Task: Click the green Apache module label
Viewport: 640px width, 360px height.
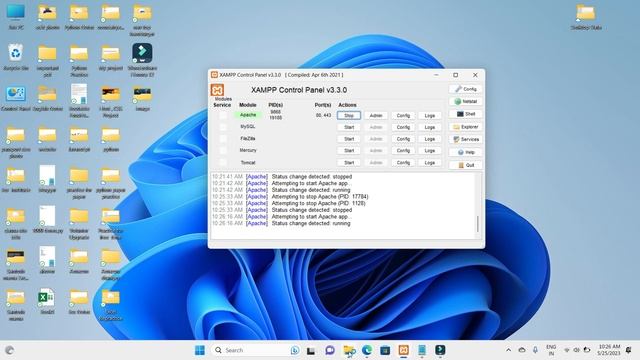Action: [x=248, y=115]
